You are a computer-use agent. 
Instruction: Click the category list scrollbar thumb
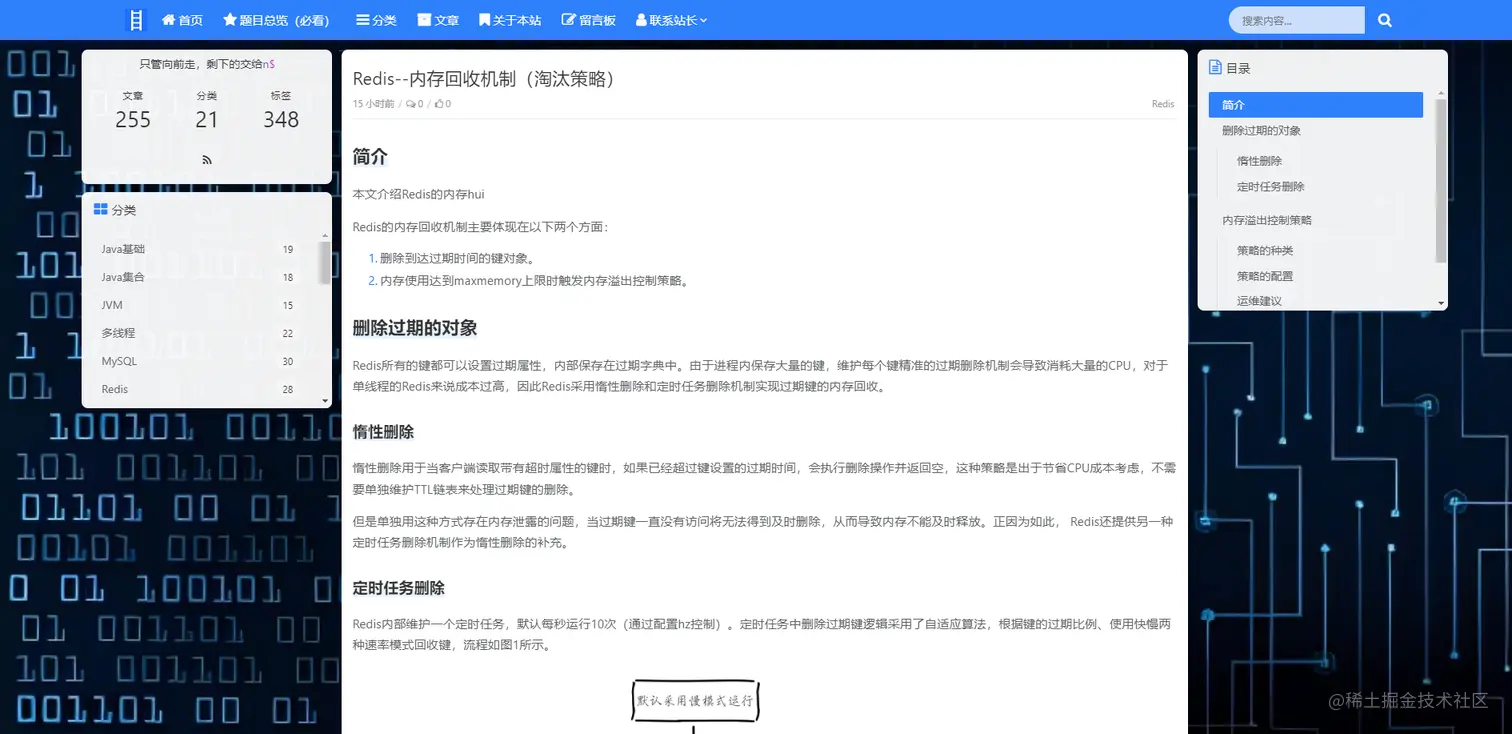325,262
